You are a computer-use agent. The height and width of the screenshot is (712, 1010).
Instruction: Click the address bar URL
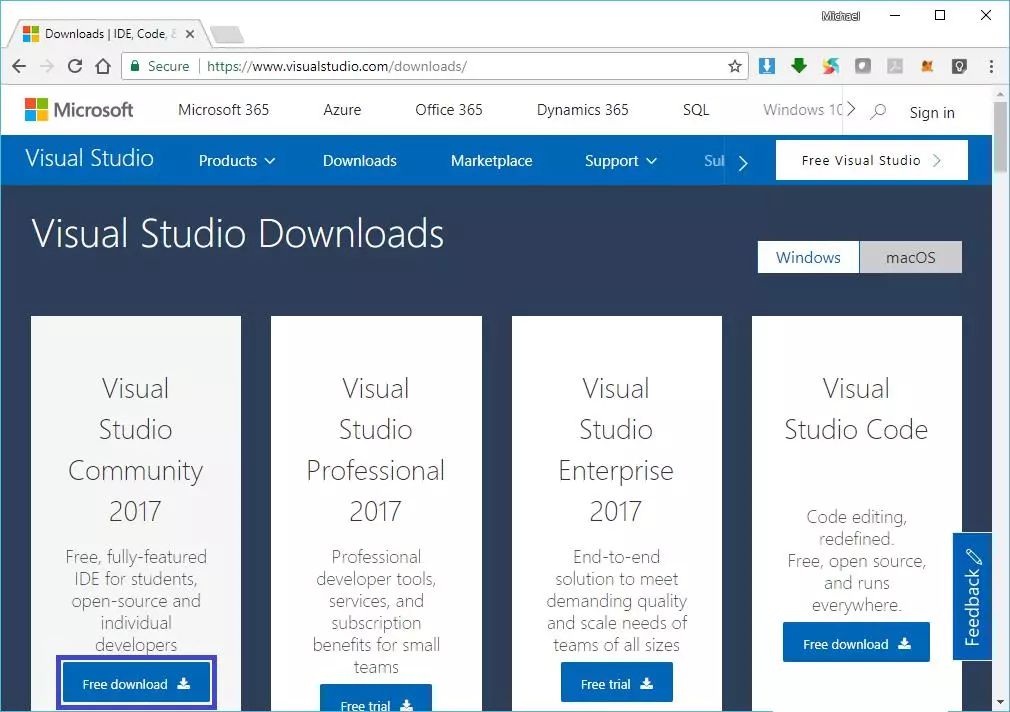pyautogui.click(x=336, y=66)
